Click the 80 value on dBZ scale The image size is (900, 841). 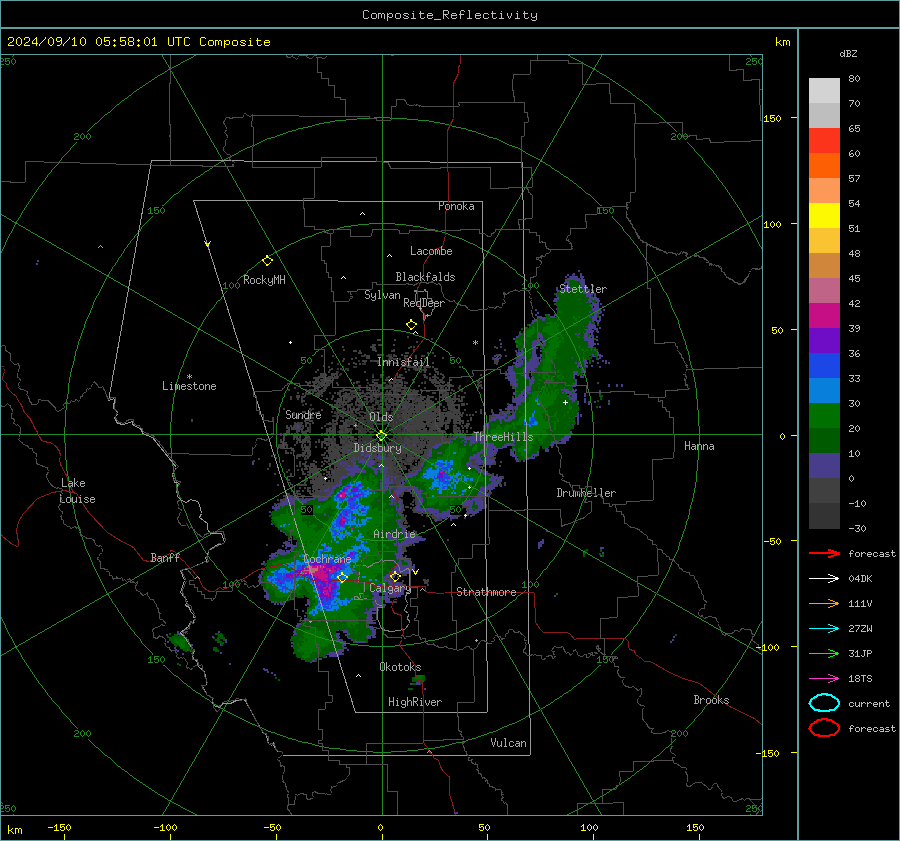[x=854, y=79]
